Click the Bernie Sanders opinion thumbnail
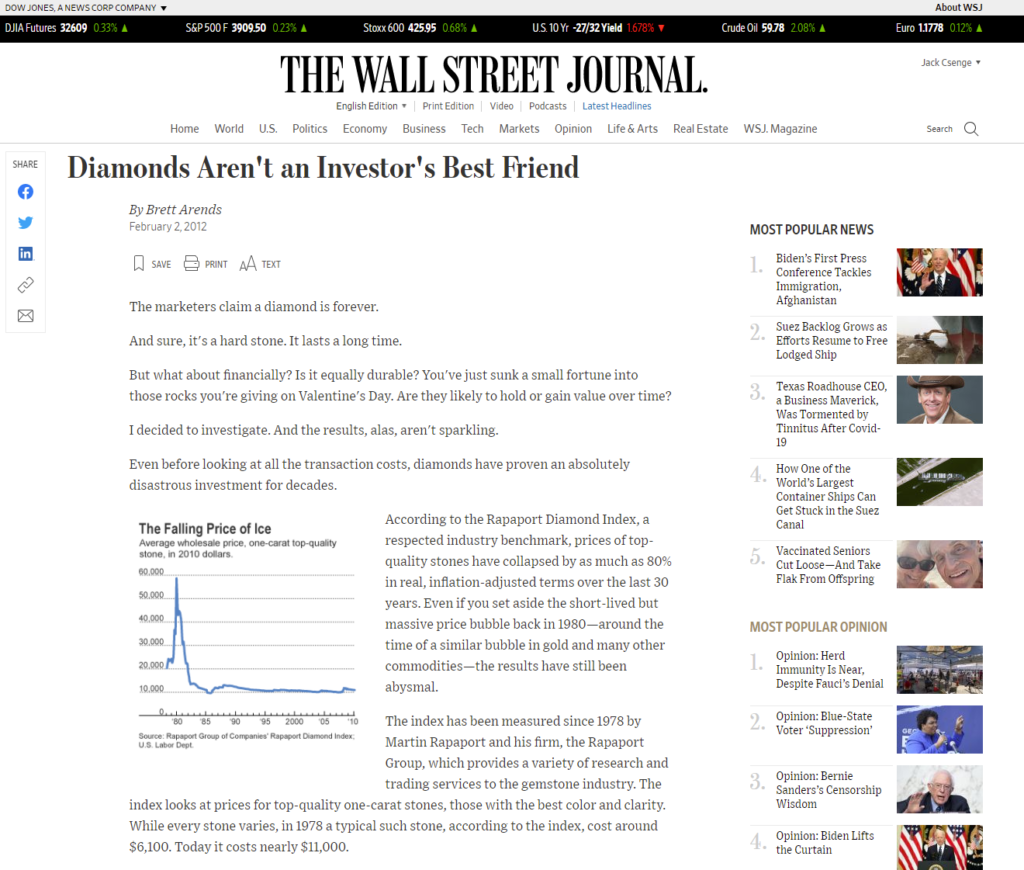The image size is (1024, 870). (939, 789)
